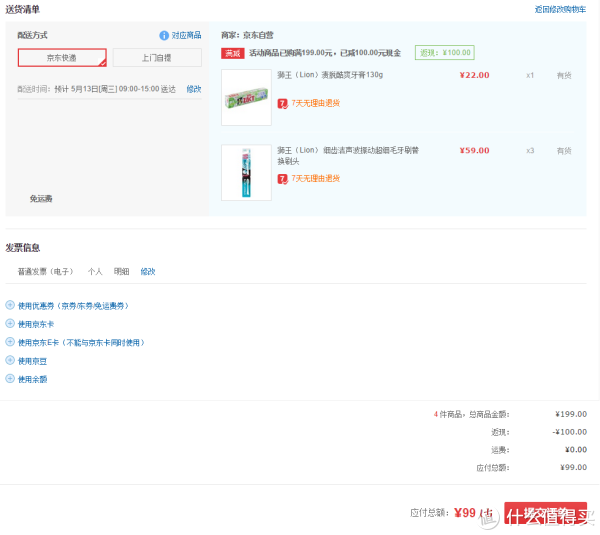Screen dimensions: 600x535
Task: Click the plus icon beside 使用京东E卡
Action: tap(10, 342)
